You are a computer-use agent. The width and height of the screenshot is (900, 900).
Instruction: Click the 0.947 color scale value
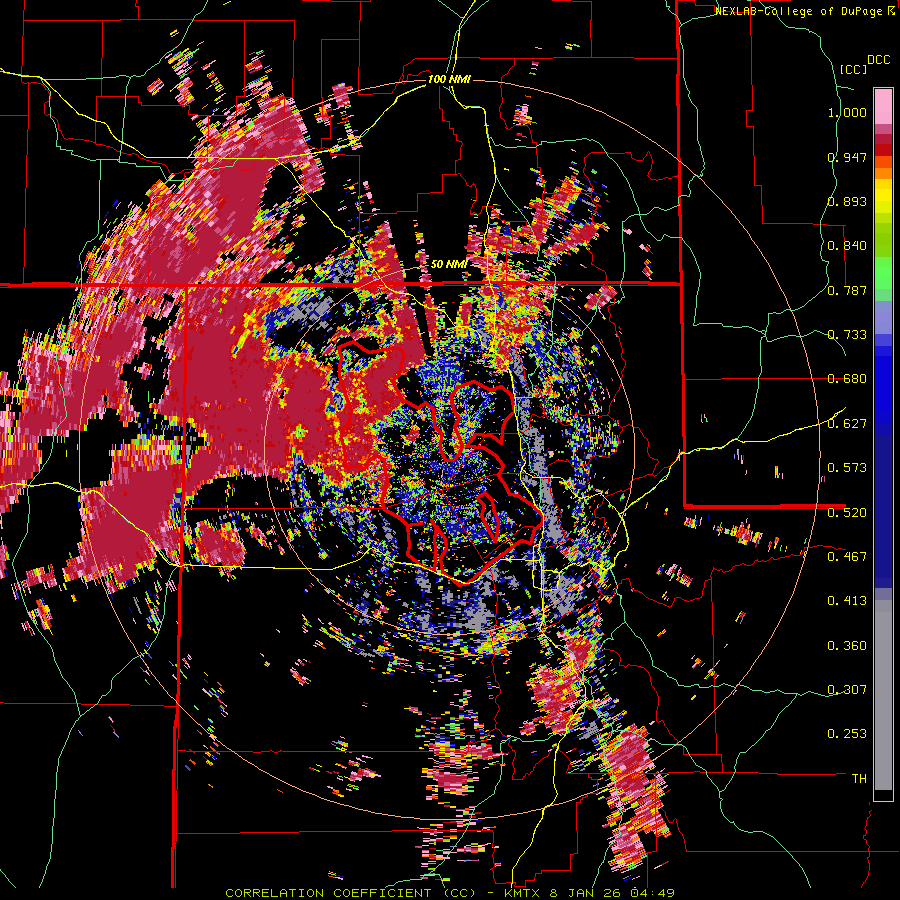coord(847,157)
